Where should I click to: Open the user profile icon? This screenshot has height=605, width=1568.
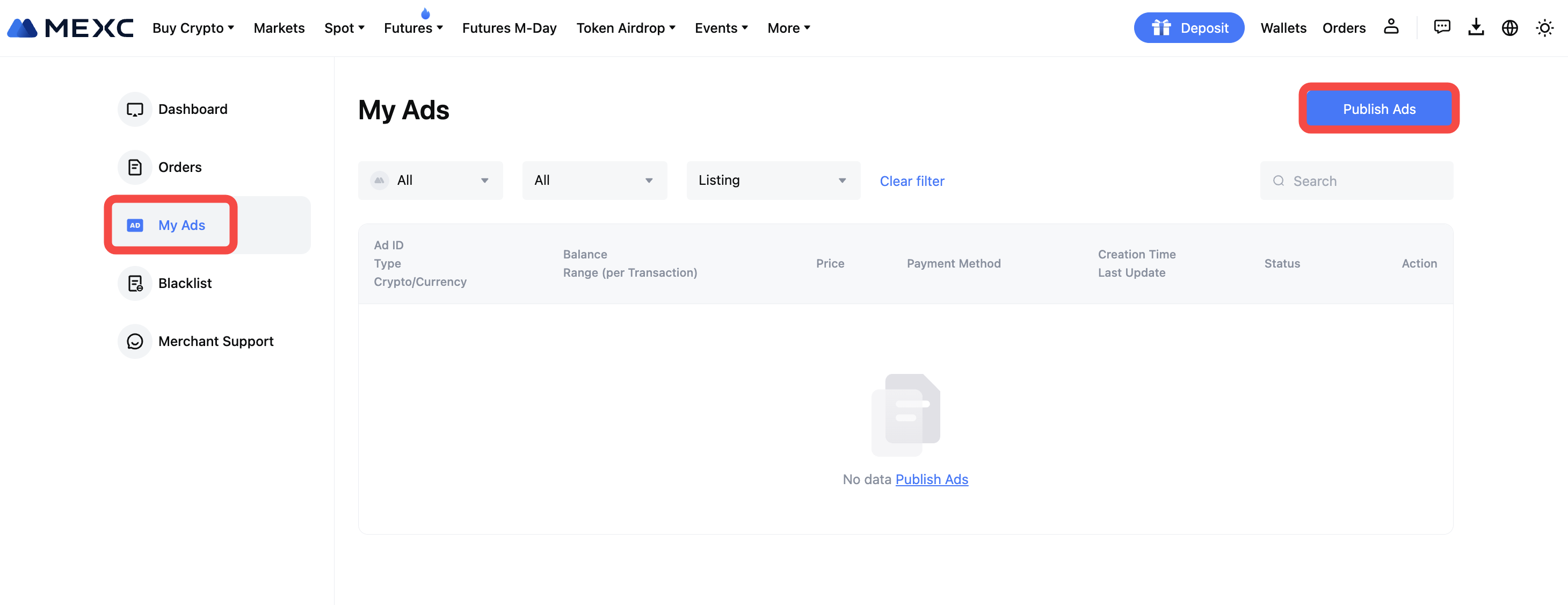(x=1391, y=27)
